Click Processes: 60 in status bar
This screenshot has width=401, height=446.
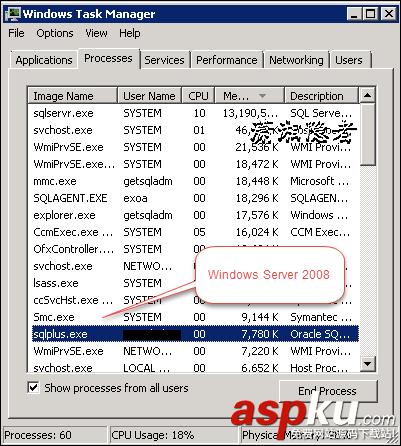pos(38,435)
